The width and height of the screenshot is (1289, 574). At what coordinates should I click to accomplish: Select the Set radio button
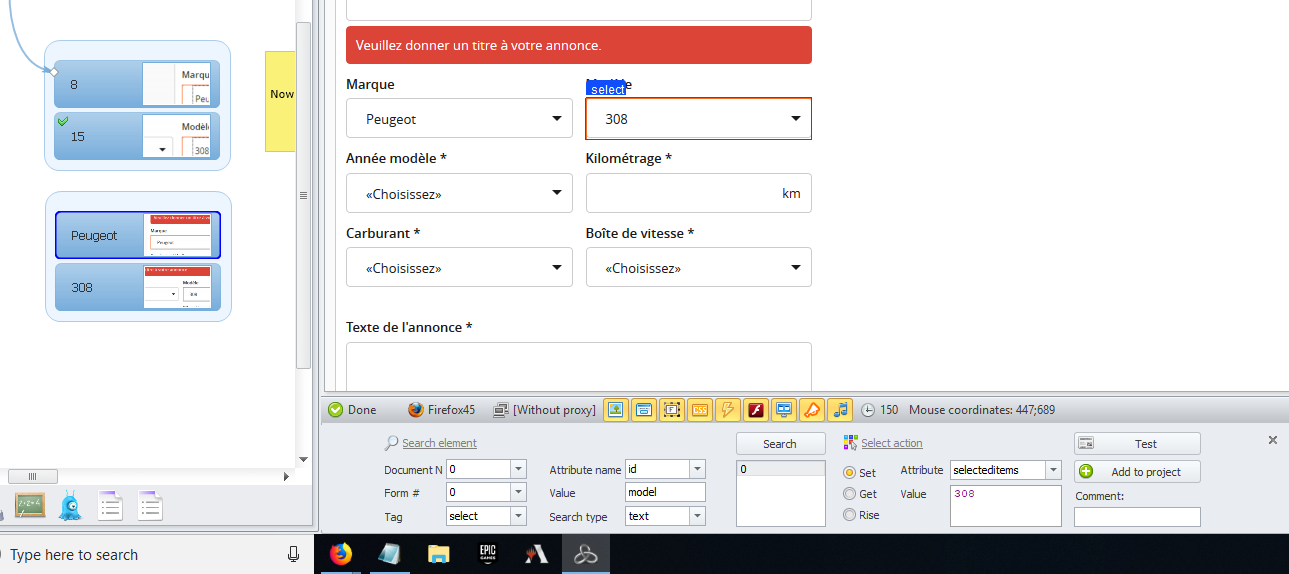pyautogui.click(x=850, y=472)
